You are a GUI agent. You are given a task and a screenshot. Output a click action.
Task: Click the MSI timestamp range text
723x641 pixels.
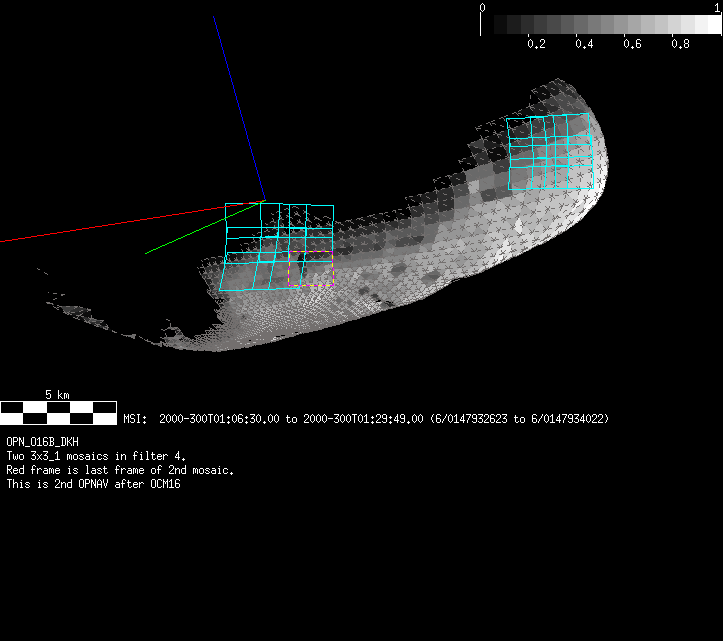pos(365,419)
